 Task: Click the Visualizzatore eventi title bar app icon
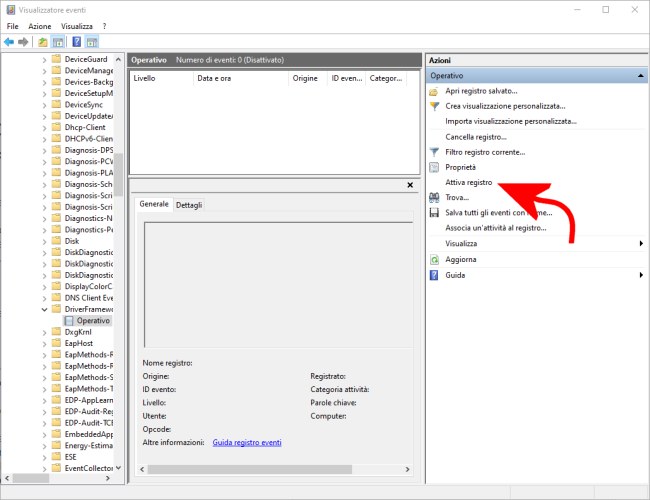click(11, 10)
